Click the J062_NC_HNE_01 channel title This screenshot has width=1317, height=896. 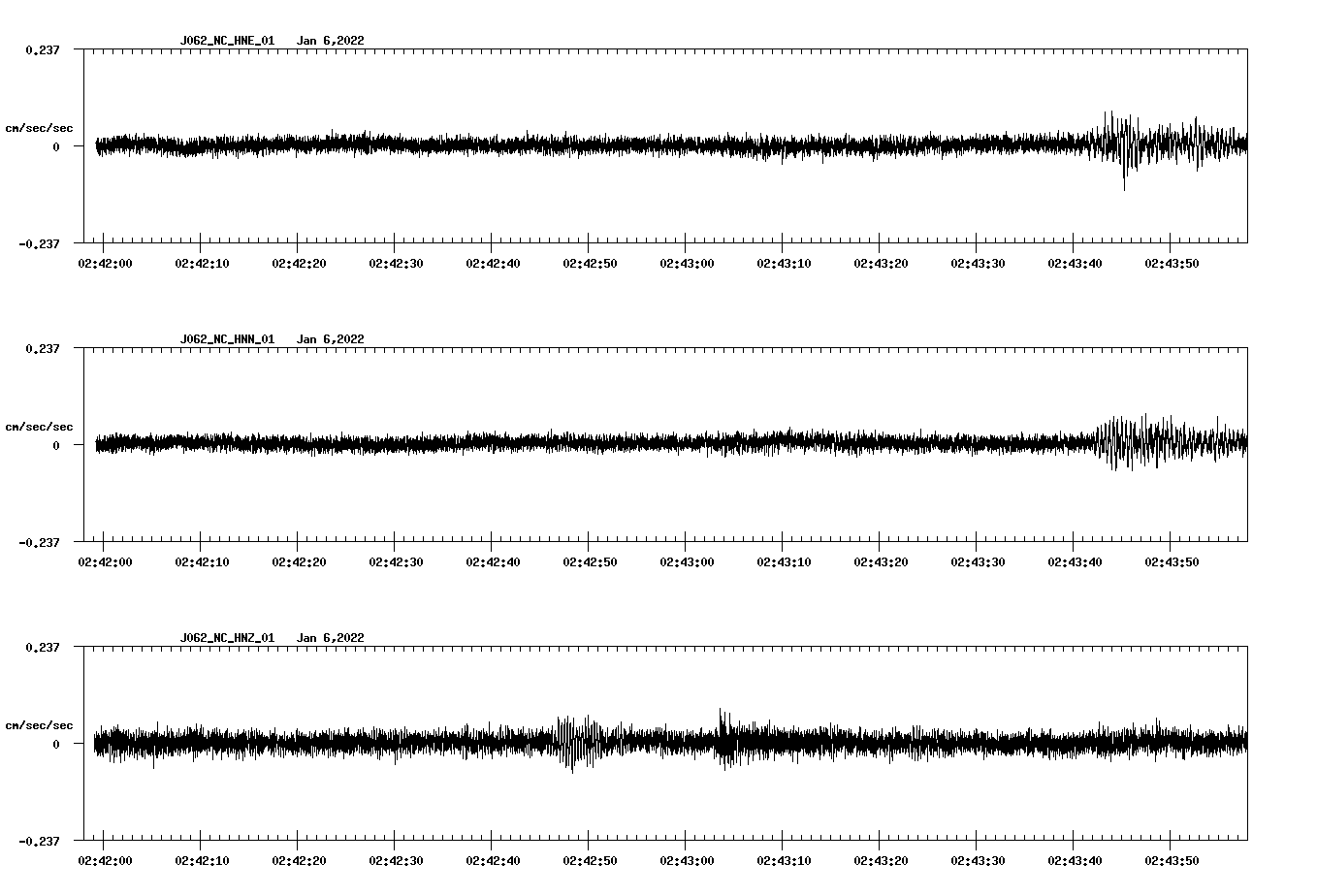227,41
